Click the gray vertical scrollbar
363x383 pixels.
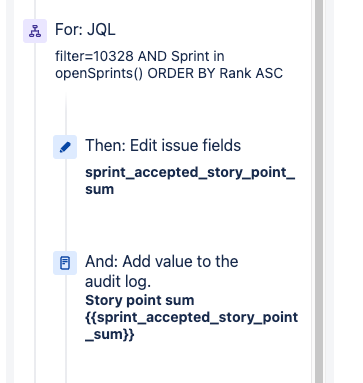click(319, 191)
